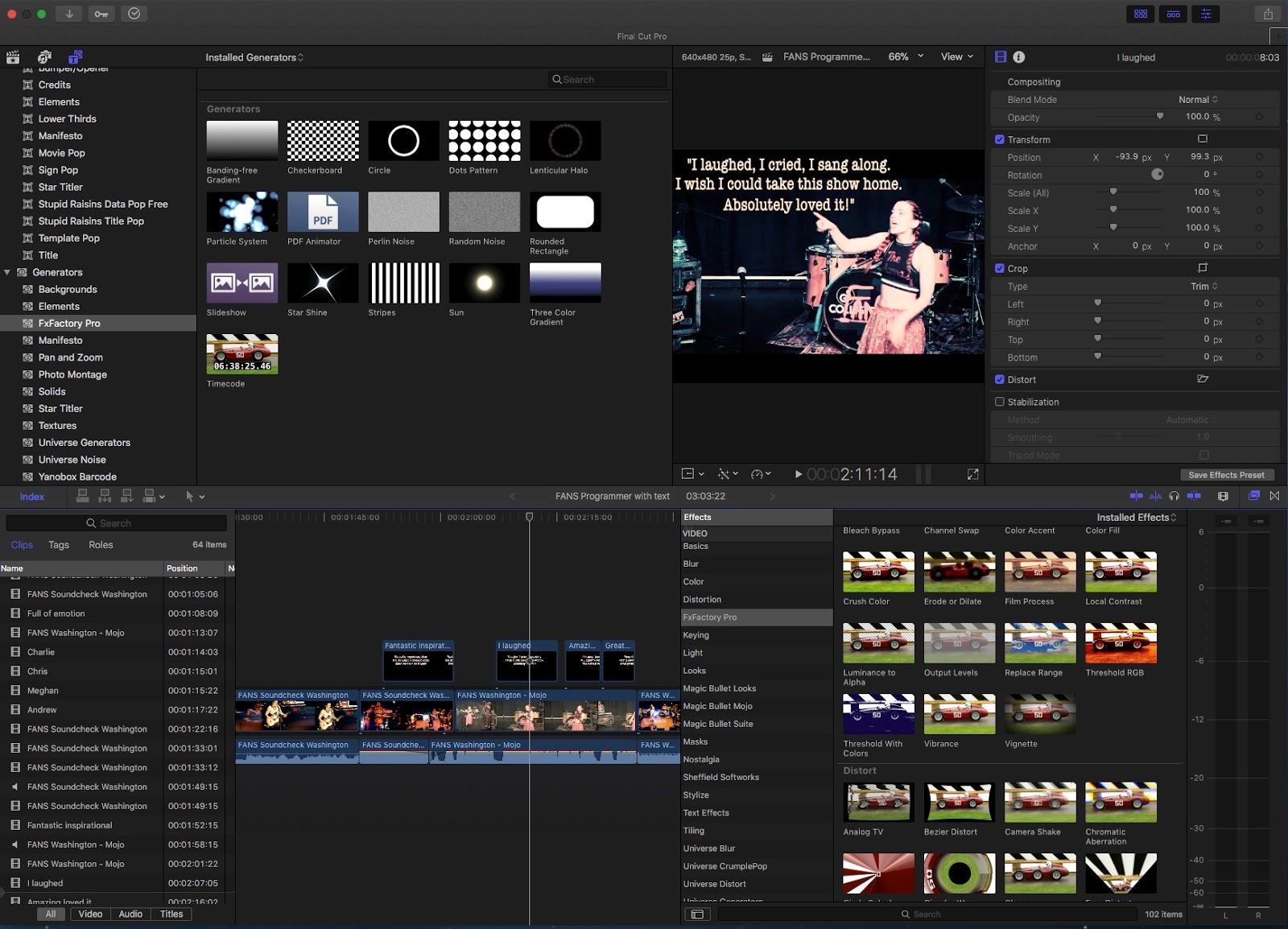Switch to the Info inspector icon

point(1018,57)
